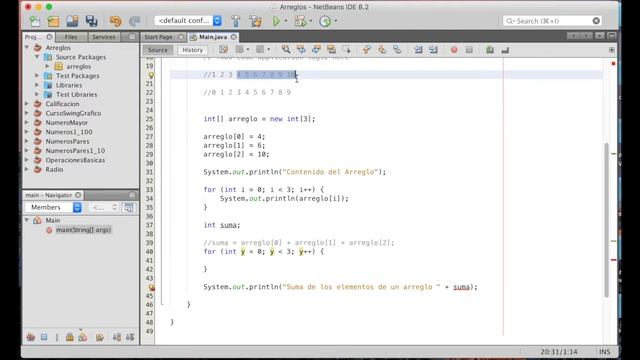Select the Main.java editor tab

213,37
